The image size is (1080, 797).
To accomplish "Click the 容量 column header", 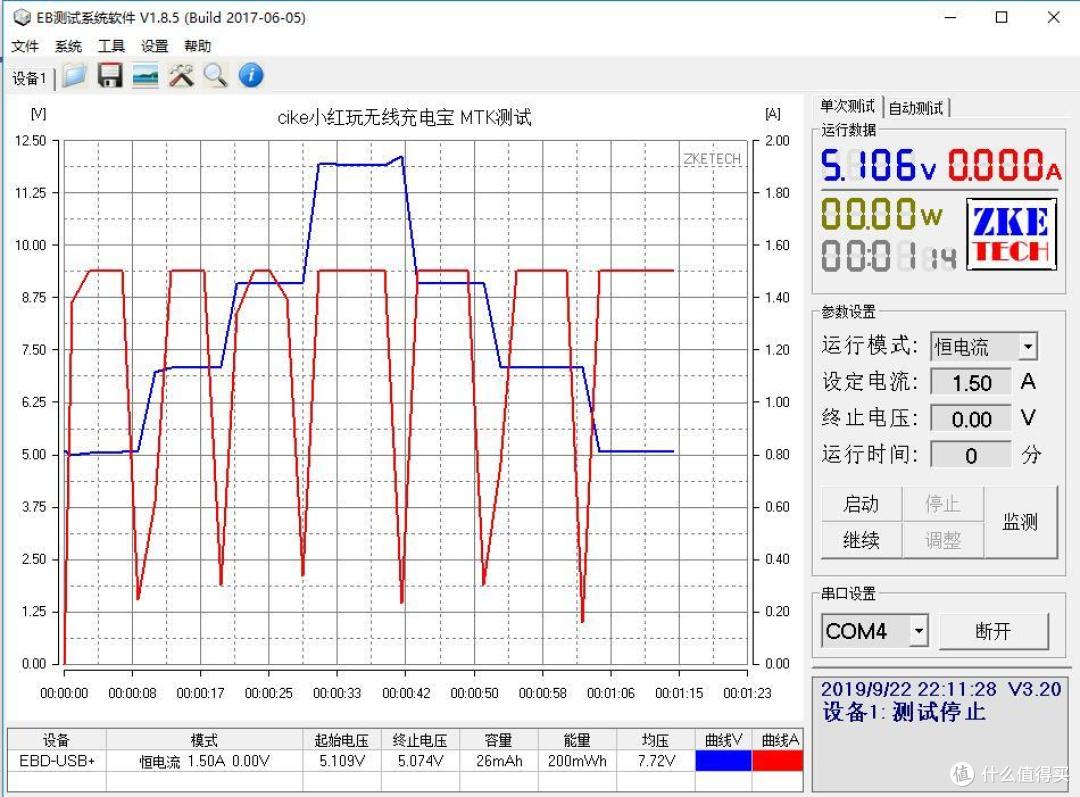I will click(499, 740).
